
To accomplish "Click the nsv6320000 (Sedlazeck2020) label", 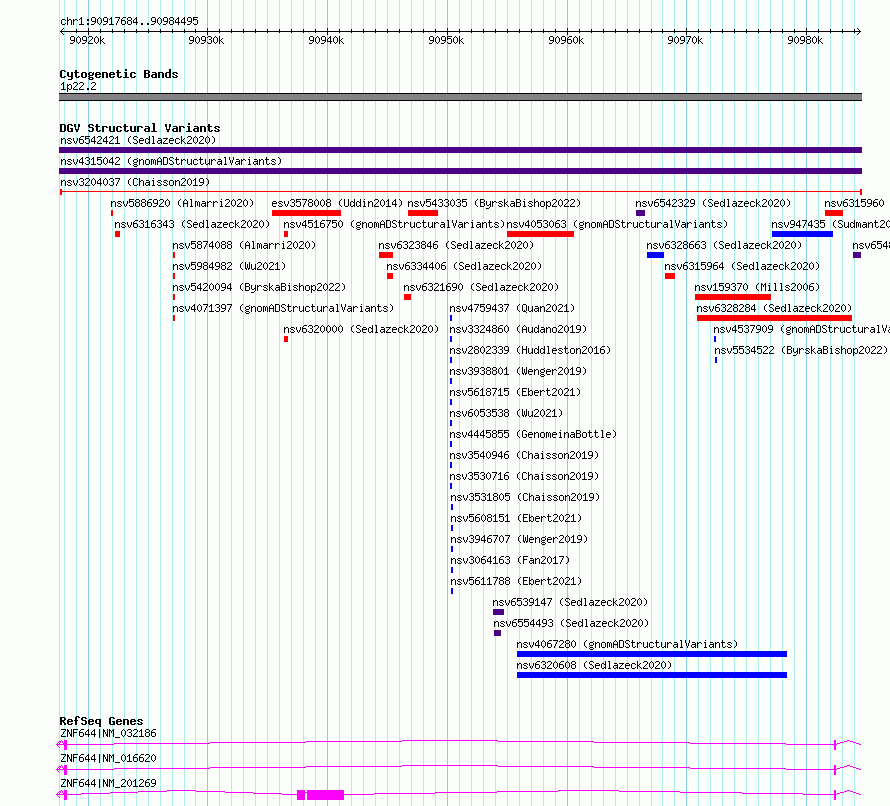I will point(361,329).
